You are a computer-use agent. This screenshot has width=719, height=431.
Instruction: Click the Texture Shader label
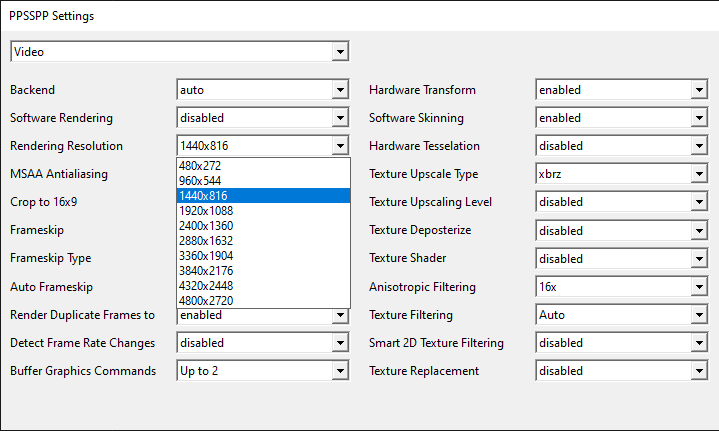pyautogui.click(x=408, y=258)
